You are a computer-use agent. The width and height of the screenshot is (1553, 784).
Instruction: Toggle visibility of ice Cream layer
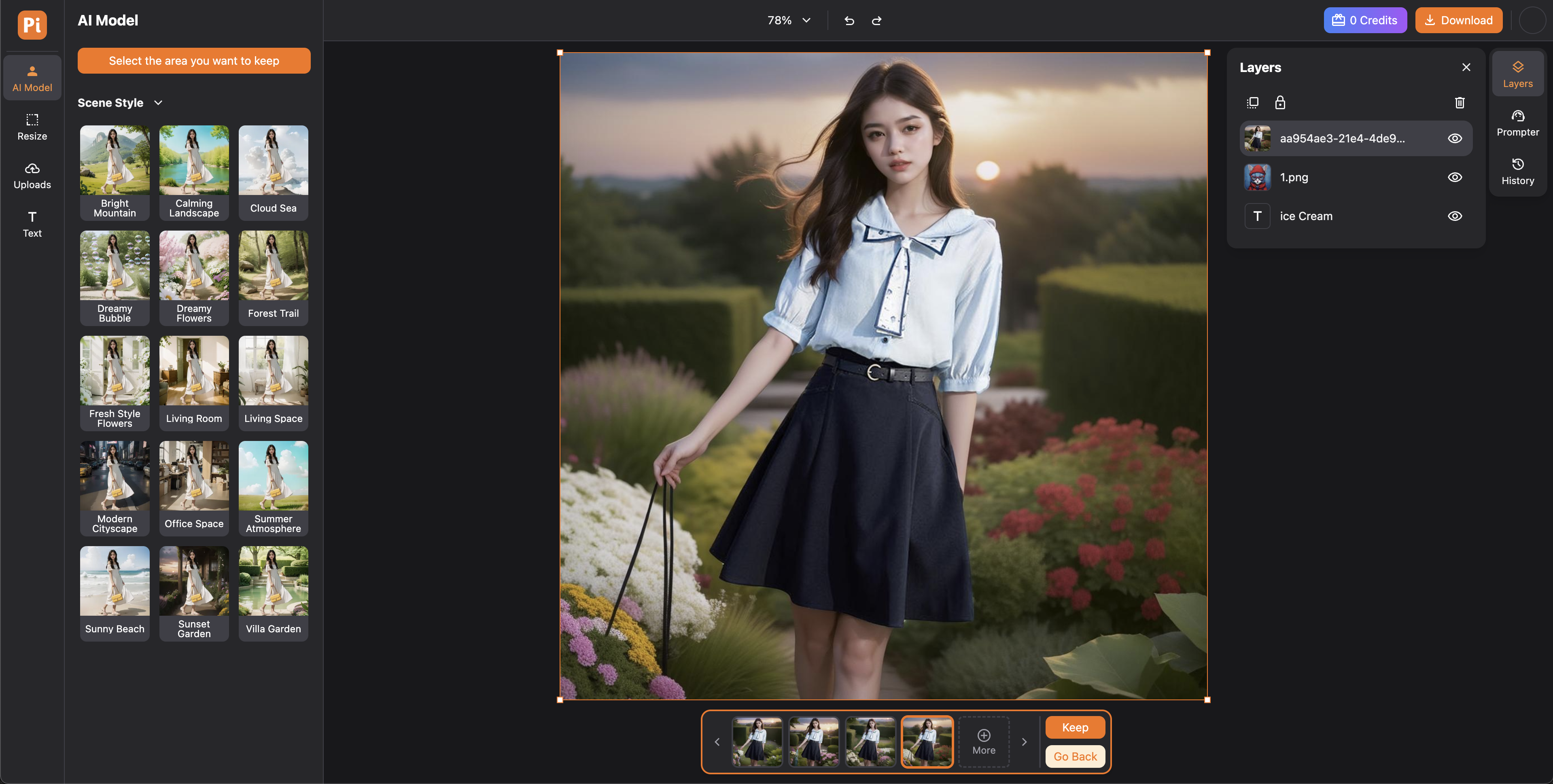[1454, 216]
